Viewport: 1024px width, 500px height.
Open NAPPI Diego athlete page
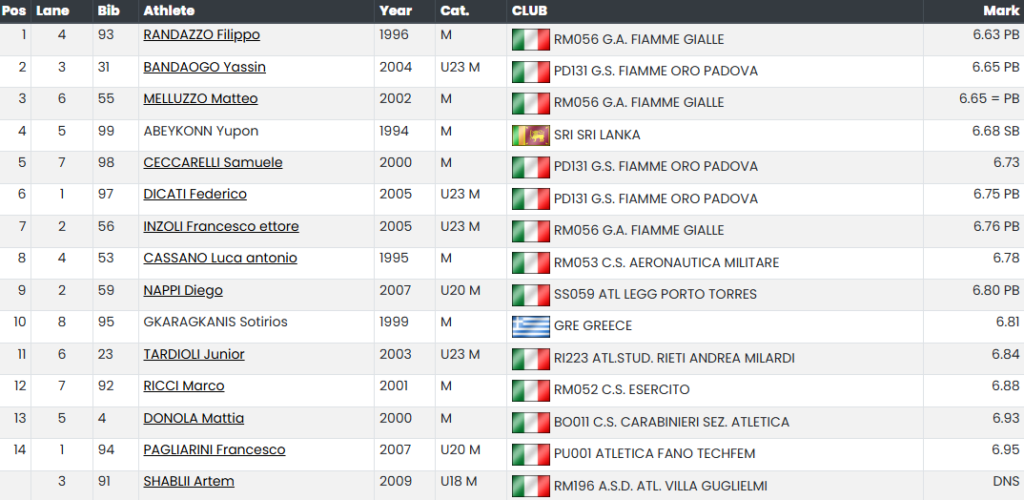click(x=183, y=290)
